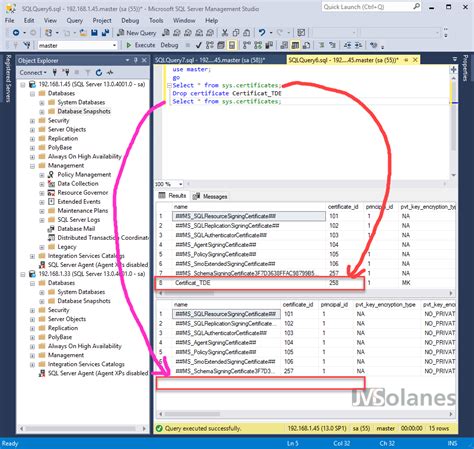Click the Object Explorer Filter icon
The width and height of the screenshot is (474, 449).
(88, 72)
